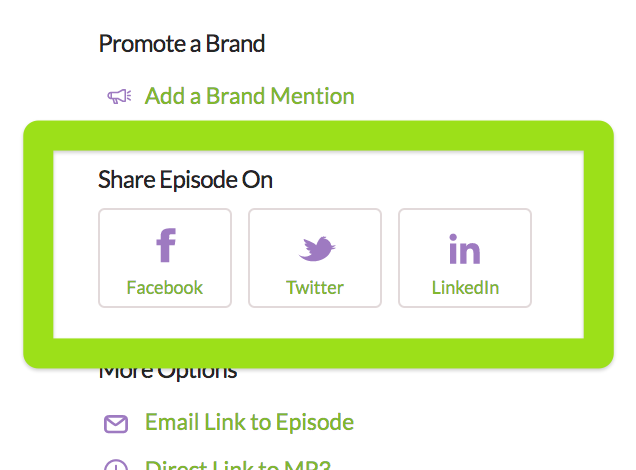Click the Twitter bird logo
The width and height of the screenshot is (636, 470).
click(x=316, y=248)
